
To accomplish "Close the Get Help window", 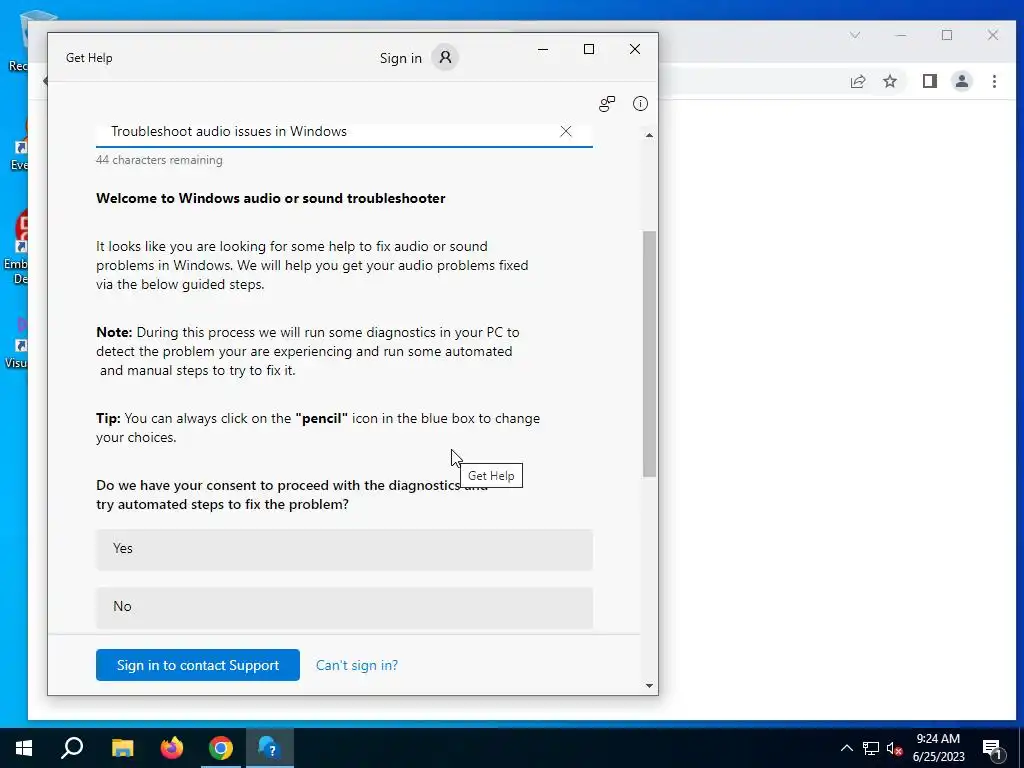I will click(635, 49).
